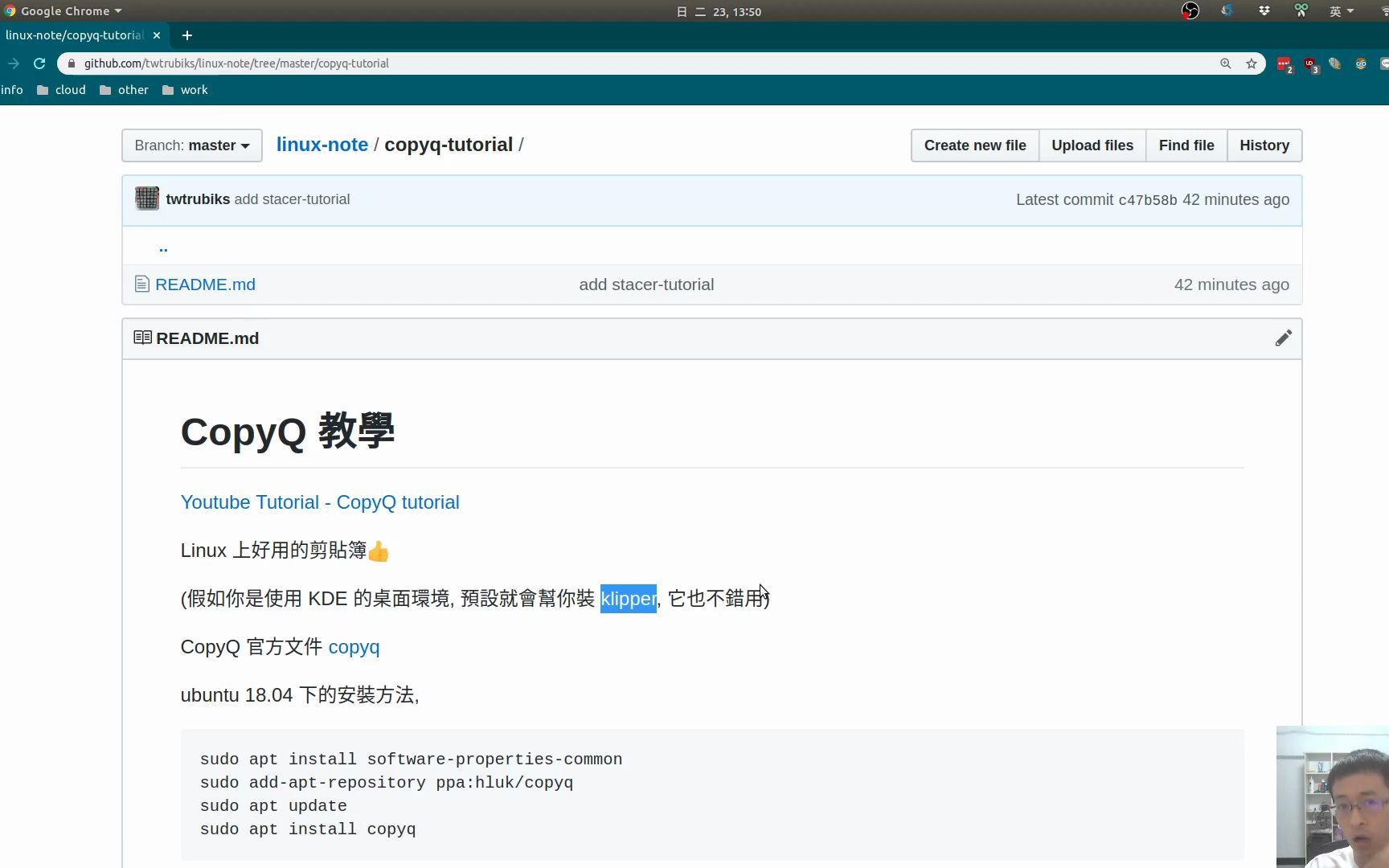The image size is (1389, 868).
Task: Open the Dropbox system tray icon
Action: coord(1264,10)
